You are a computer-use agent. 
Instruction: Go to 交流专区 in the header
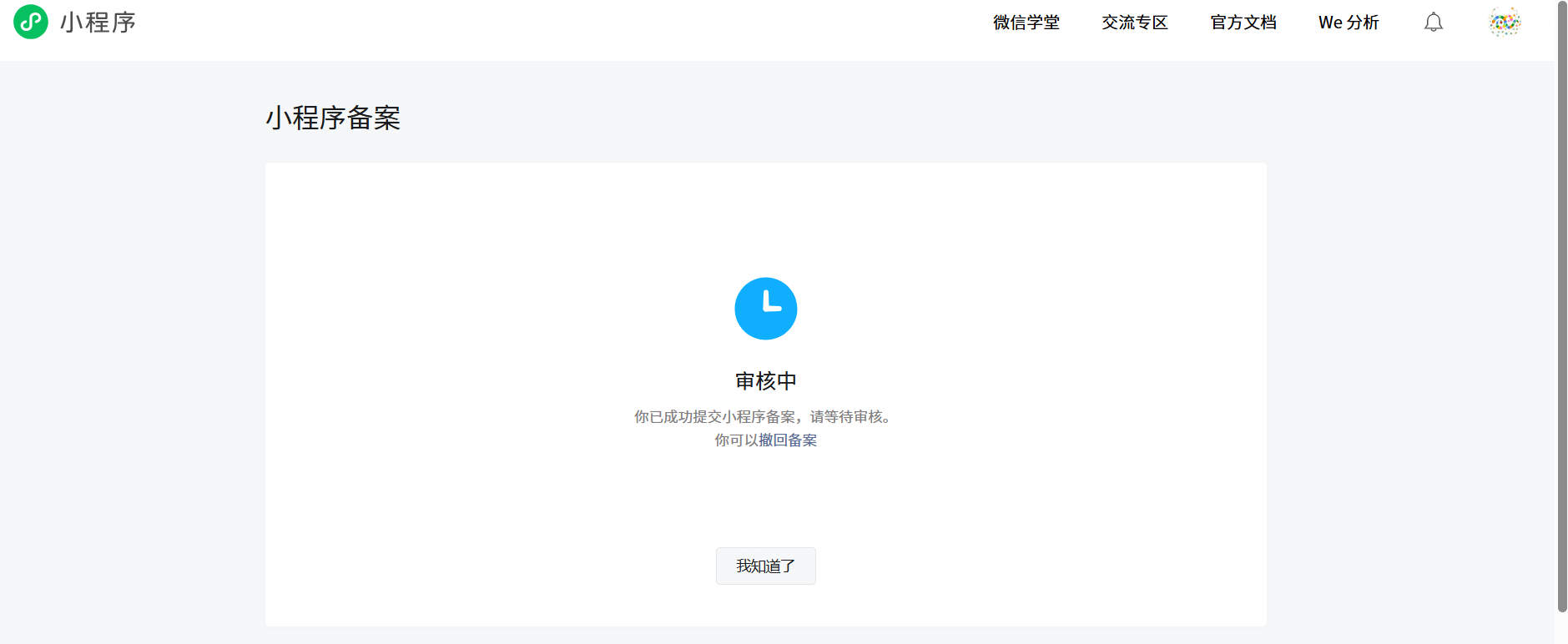[1134, 23]
